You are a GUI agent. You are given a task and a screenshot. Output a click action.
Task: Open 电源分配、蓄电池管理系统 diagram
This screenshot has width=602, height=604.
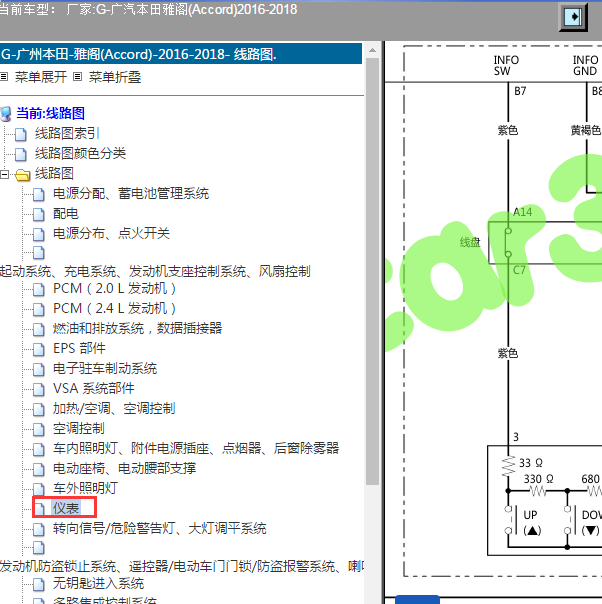[131, 193]
